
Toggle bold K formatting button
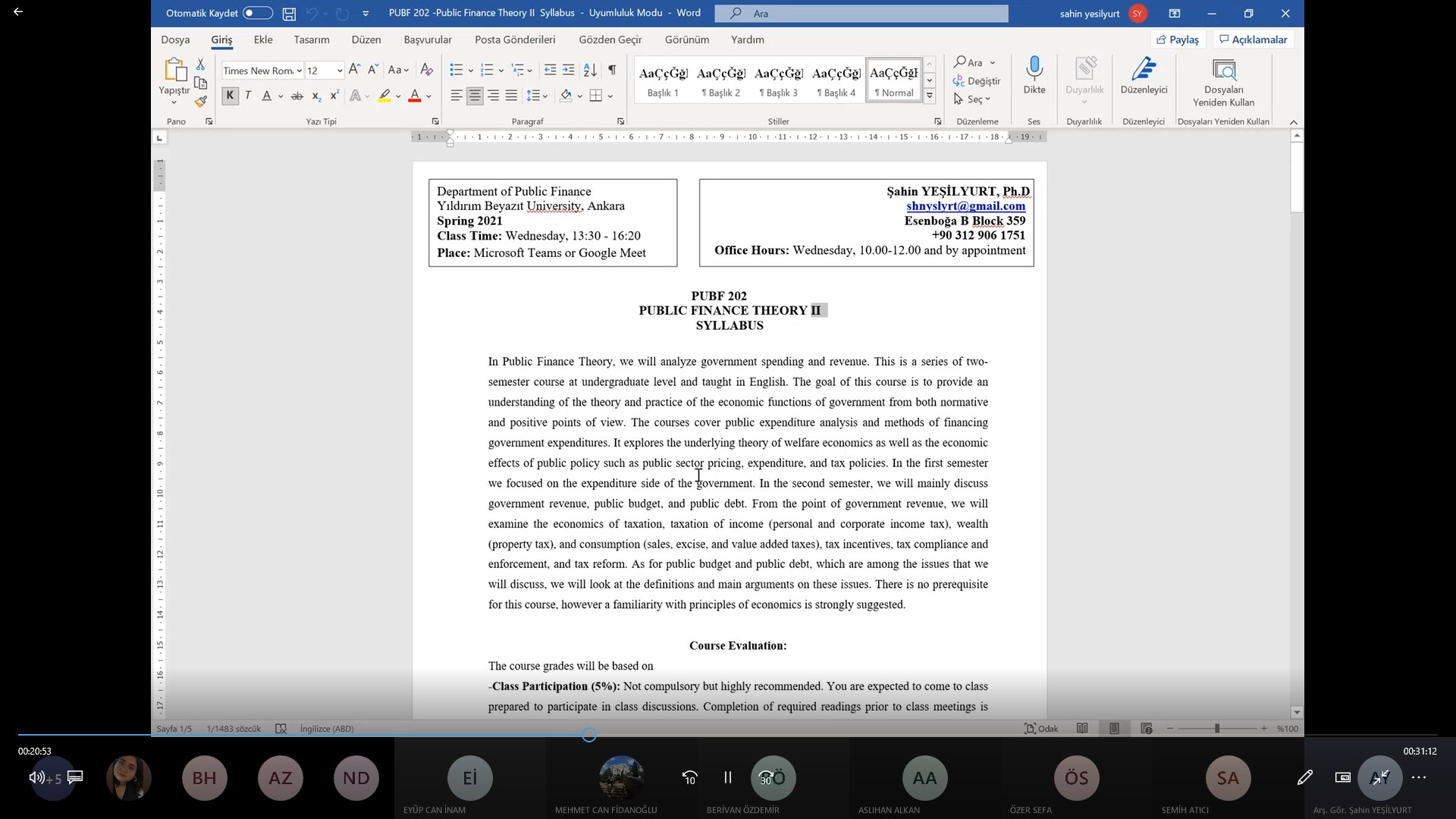(230, 96)
